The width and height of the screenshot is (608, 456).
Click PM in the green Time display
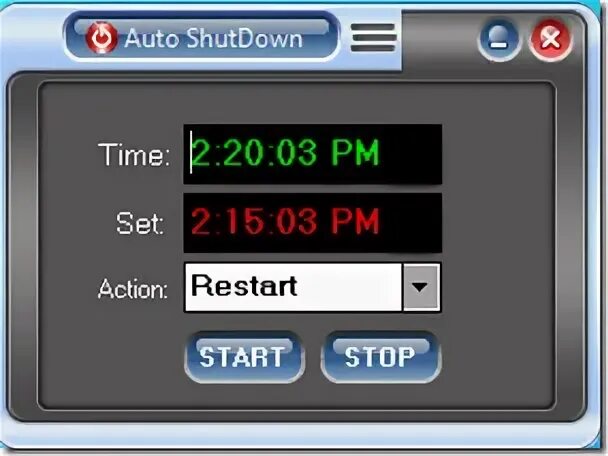[355, 153]
